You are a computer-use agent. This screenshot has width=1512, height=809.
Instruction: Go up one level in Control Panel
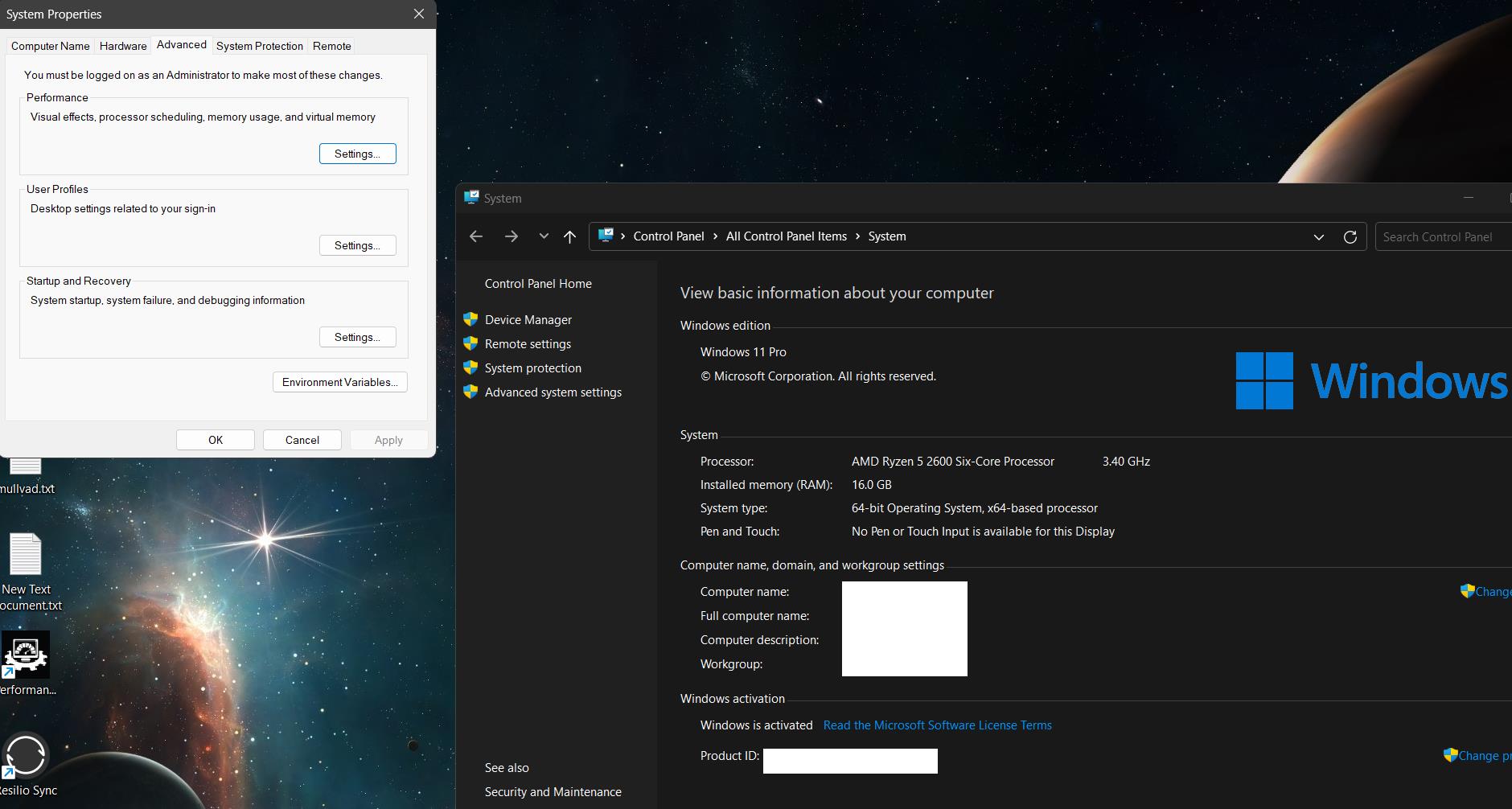[569, 236]
